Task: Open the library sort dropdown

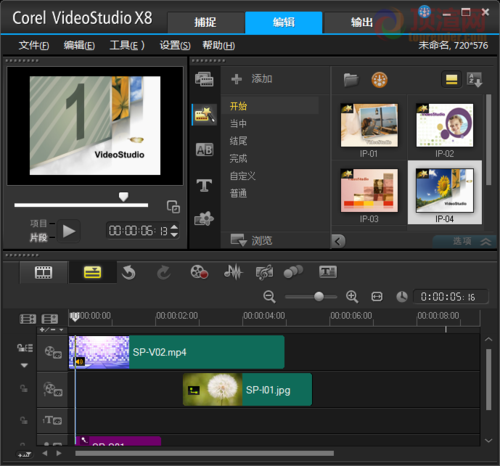Action: (x=475, y=80)
